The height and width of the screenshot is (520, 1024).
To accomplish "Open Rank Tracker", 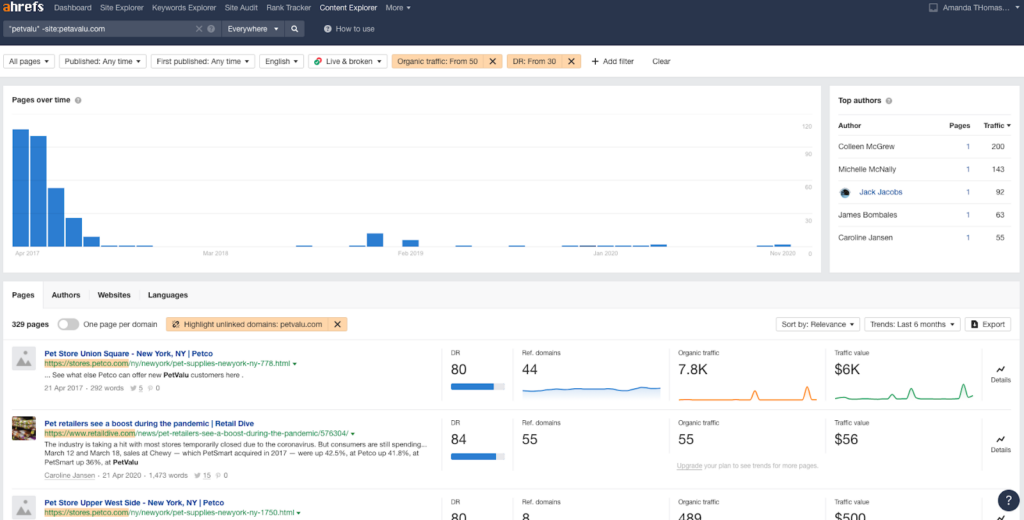I will click(289, 8).
